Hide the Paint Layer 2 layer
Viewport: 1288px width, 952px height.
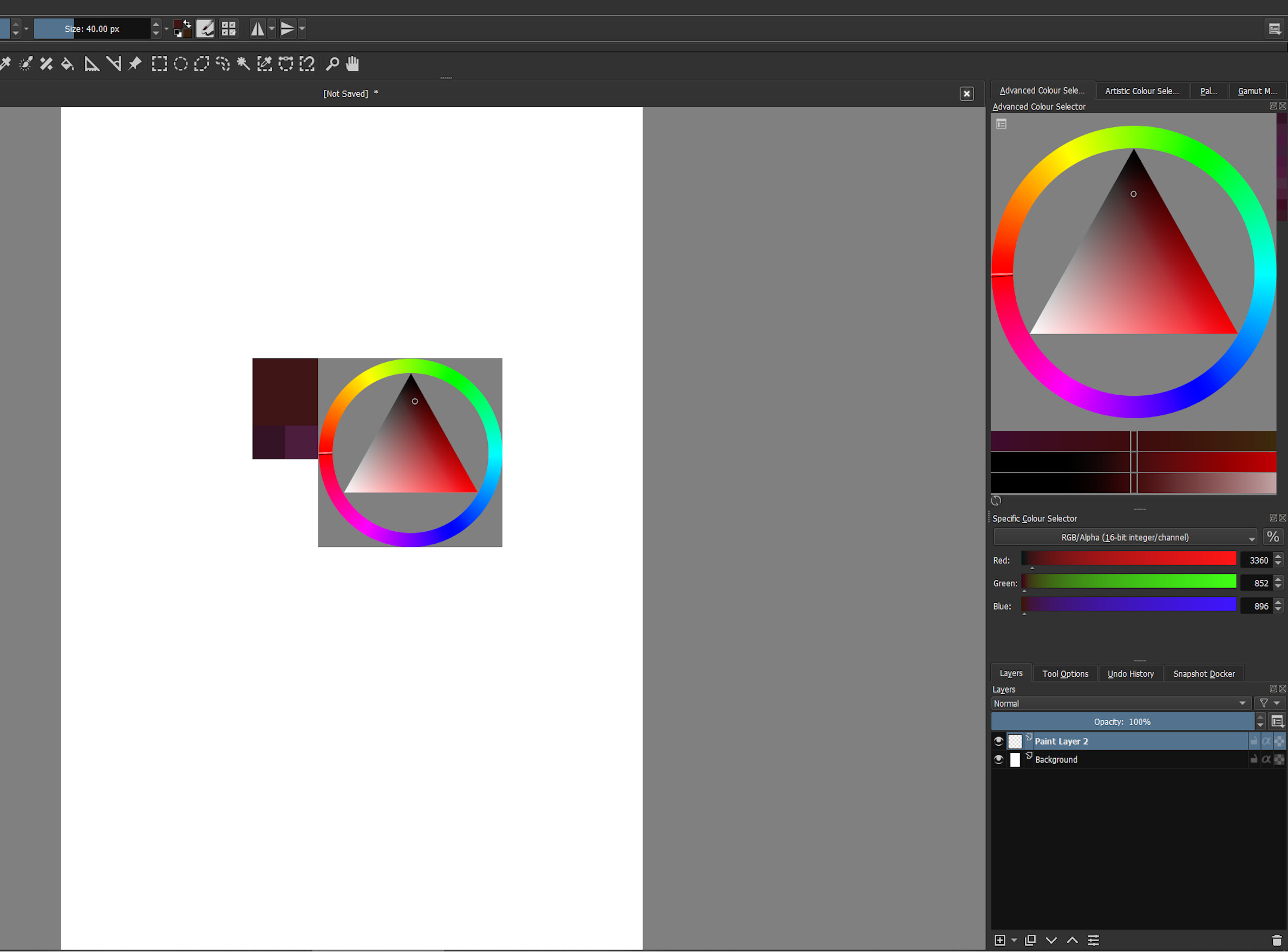(999, 741)
